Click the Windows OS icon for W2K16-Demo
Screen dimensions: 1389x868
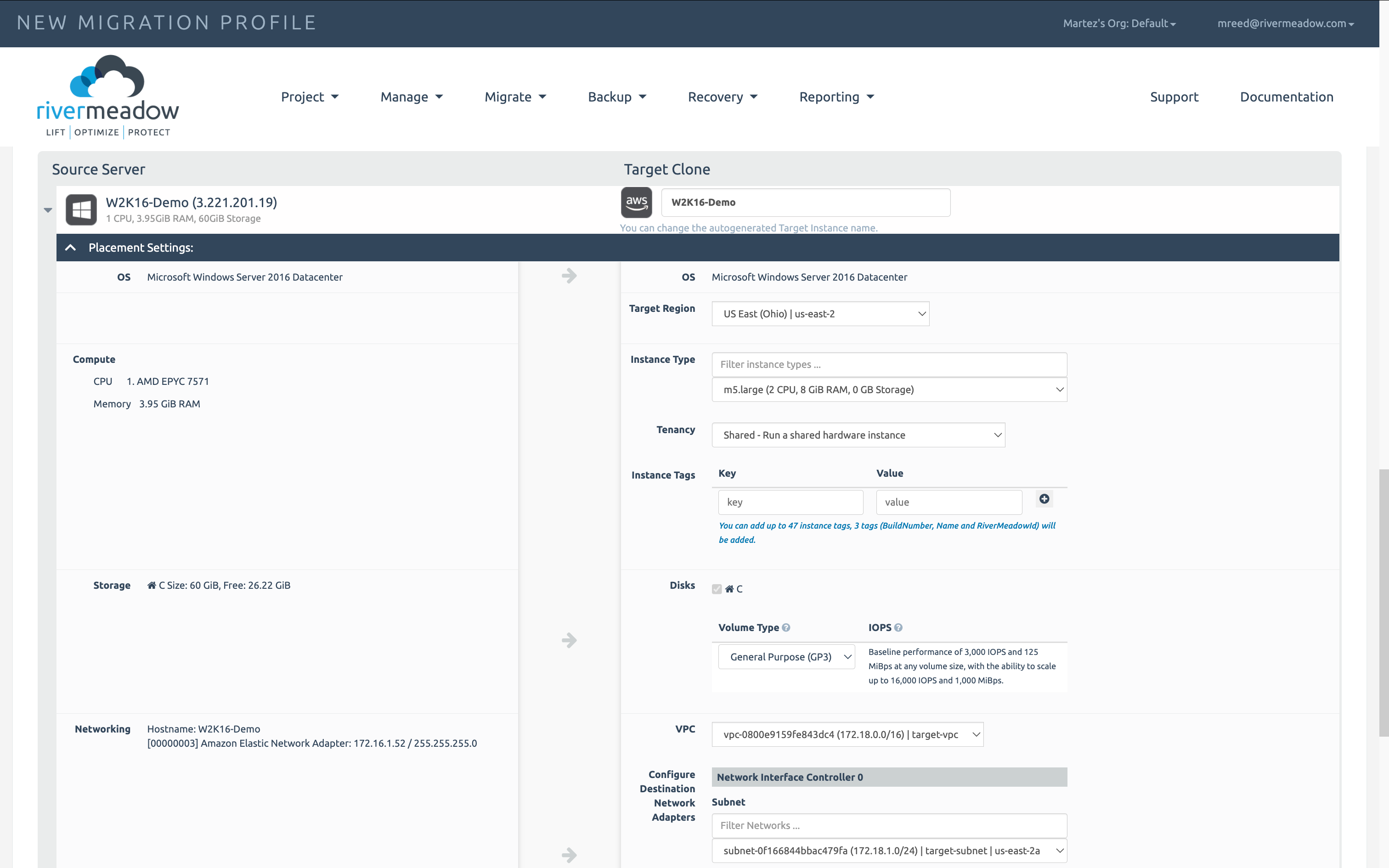pos(81,209)
